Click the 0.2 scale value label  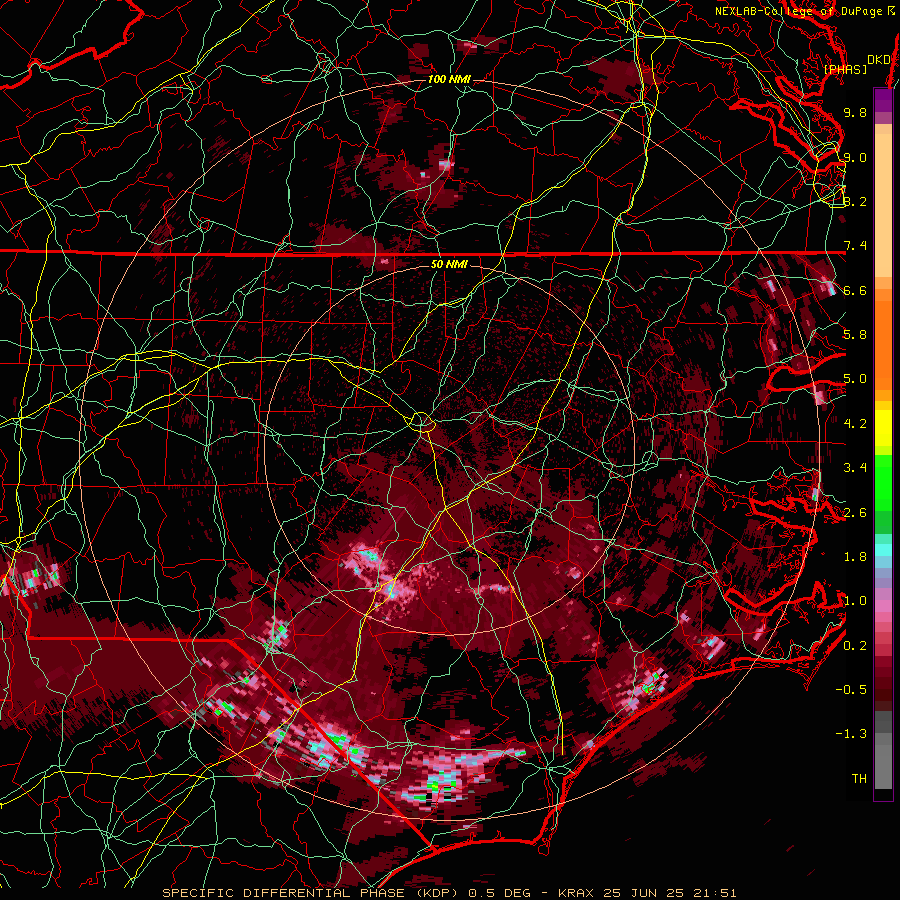pyautogui.click(x=855, y=646)
